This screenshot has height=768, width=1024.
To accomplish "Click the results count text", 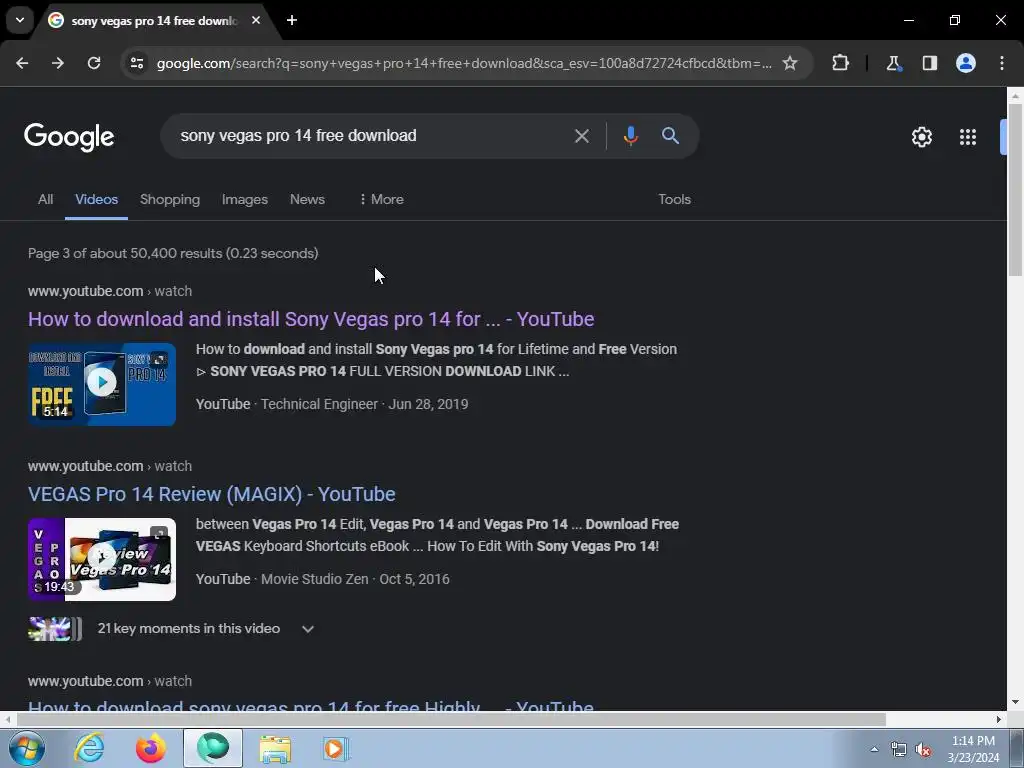I will click(x=173, y=253).
